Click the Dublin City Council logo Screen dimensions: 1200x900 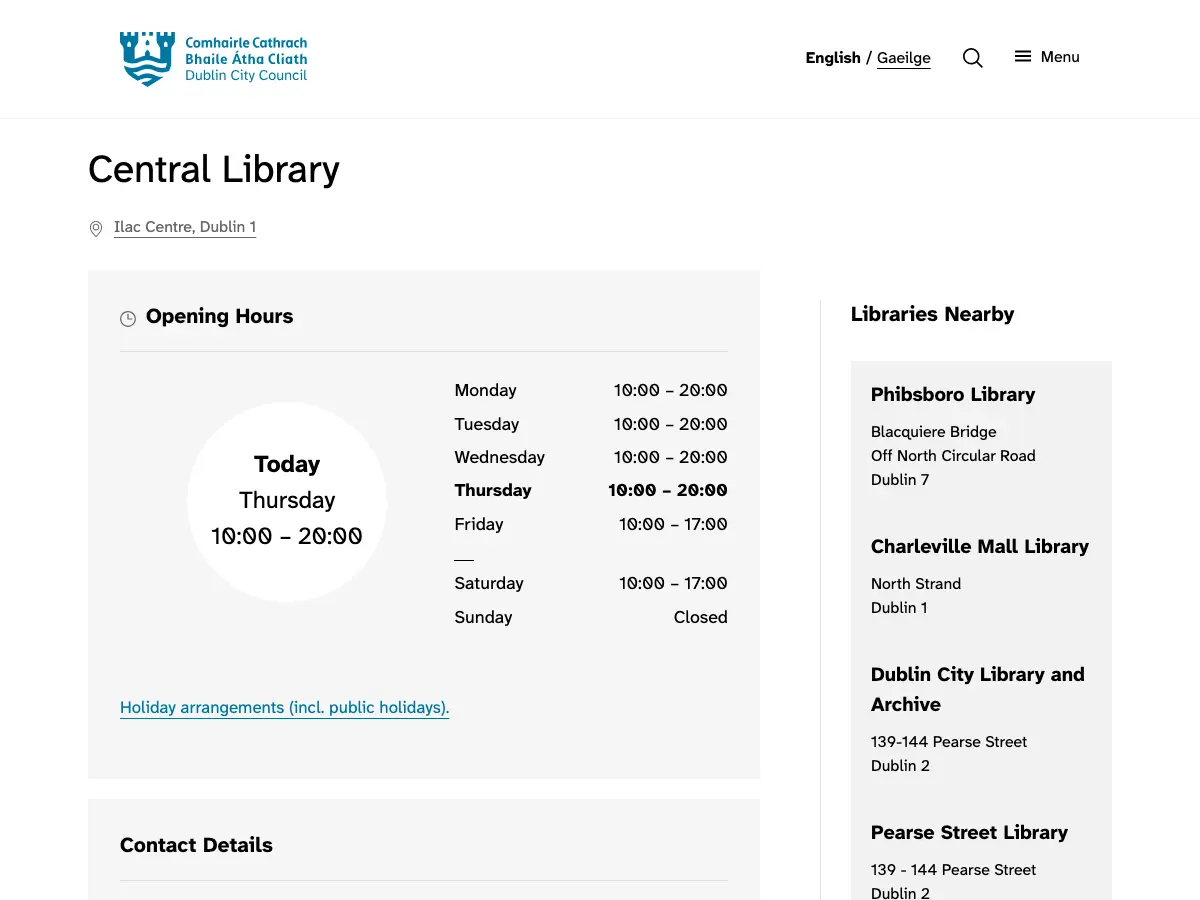[x=213, y=59]
